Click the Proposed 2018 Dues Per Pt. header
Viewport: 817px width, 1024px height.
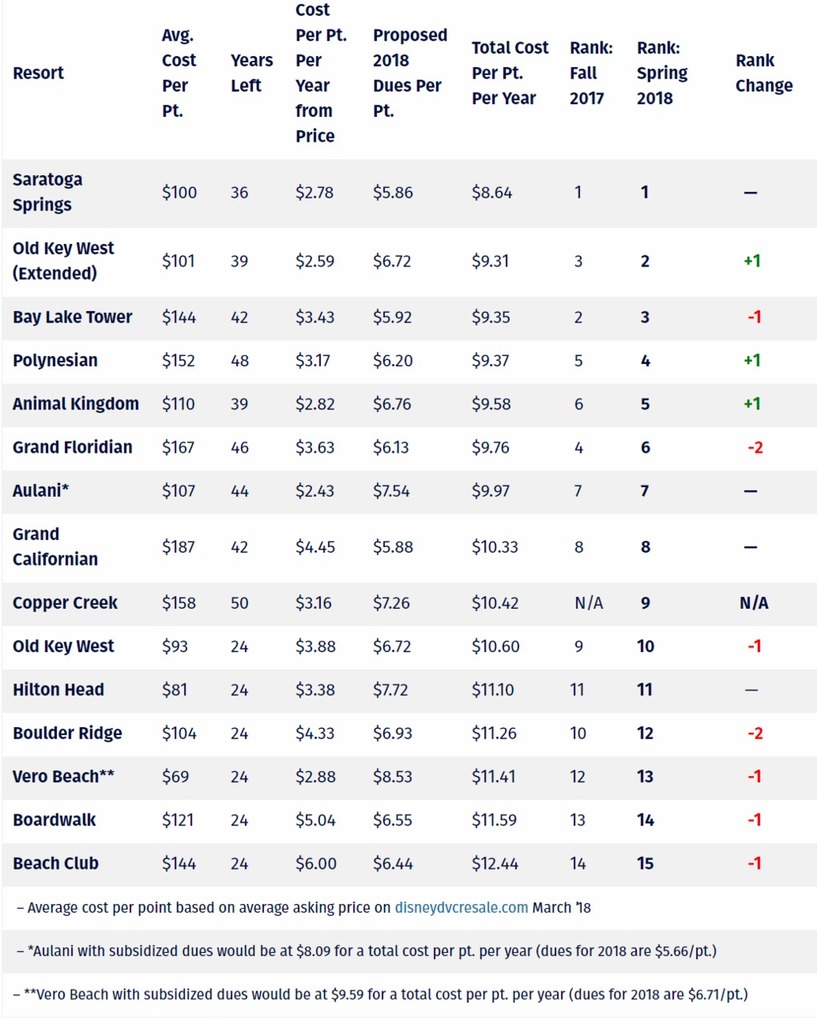coord(410,73)
